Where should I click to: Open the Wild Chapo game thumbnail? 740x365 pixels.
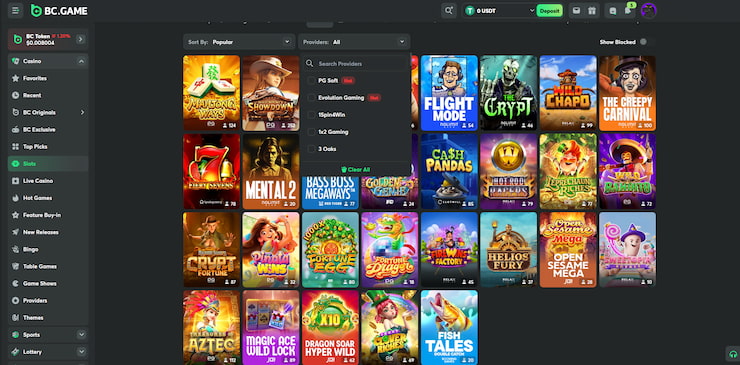pos(568,93)
